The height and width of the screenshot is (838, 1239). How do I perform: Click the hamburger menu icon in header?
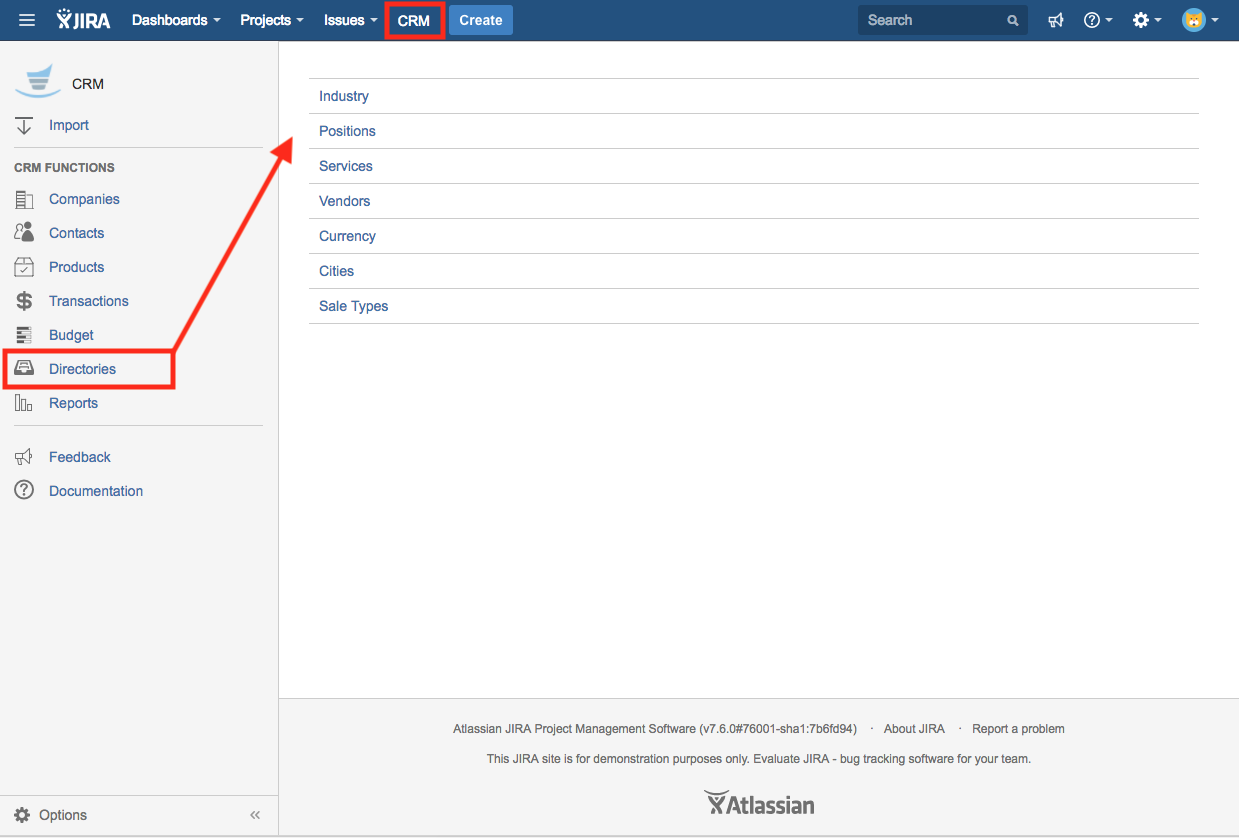click(27, 20)
